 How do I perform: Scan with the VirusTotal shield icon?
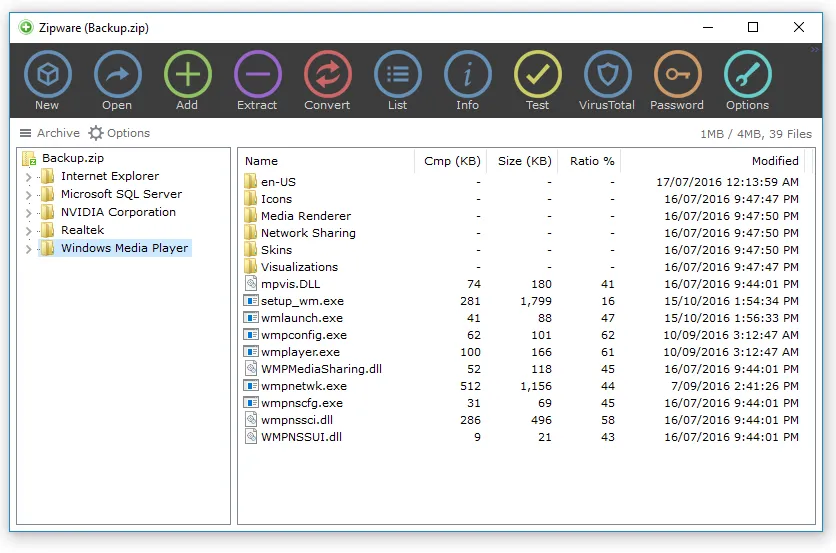tap(607, 75)
